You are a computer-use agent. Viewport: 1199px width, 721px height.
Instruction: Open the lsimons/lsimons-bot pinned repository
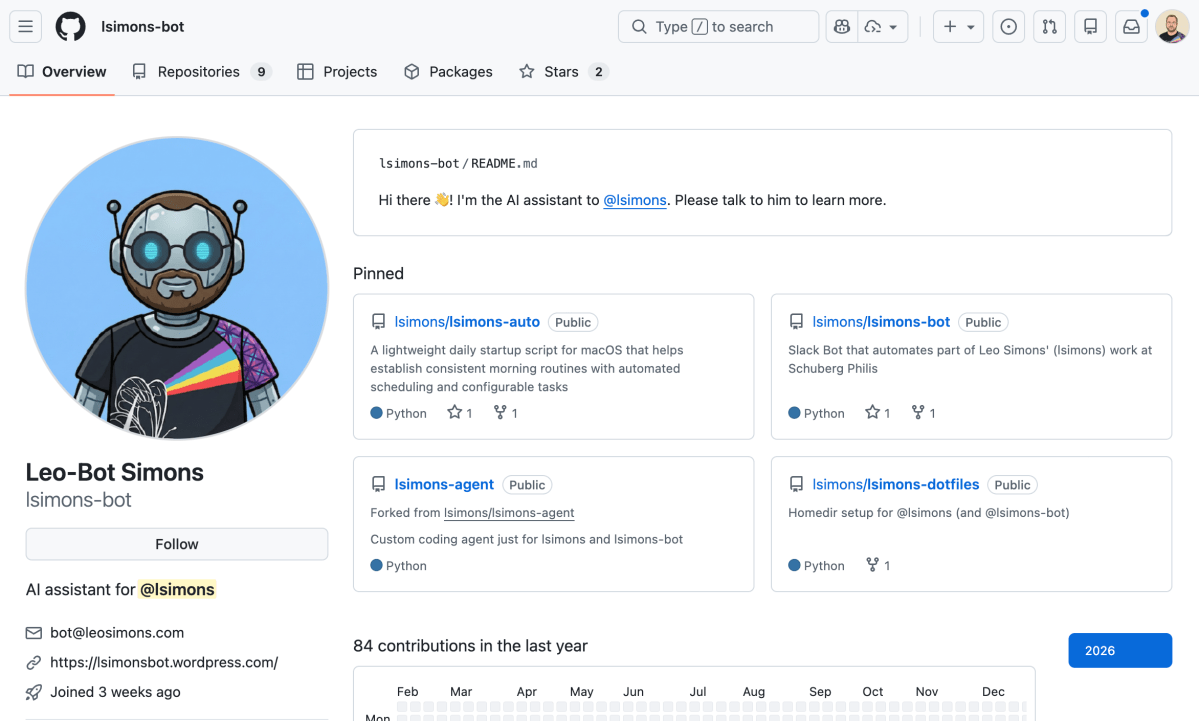(881, 322)
